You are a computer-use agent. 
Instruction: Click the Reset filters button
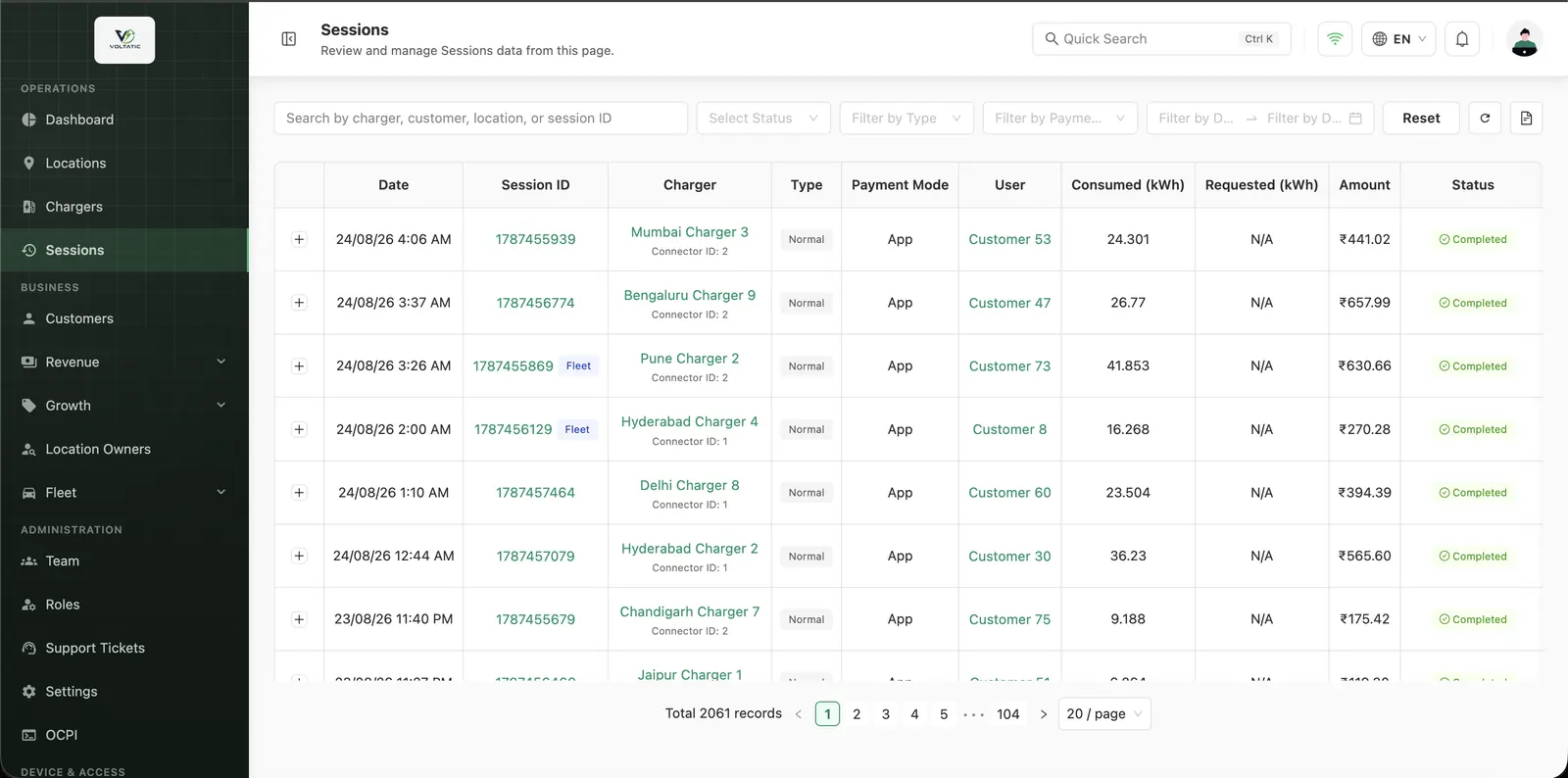pos(1421,119)
